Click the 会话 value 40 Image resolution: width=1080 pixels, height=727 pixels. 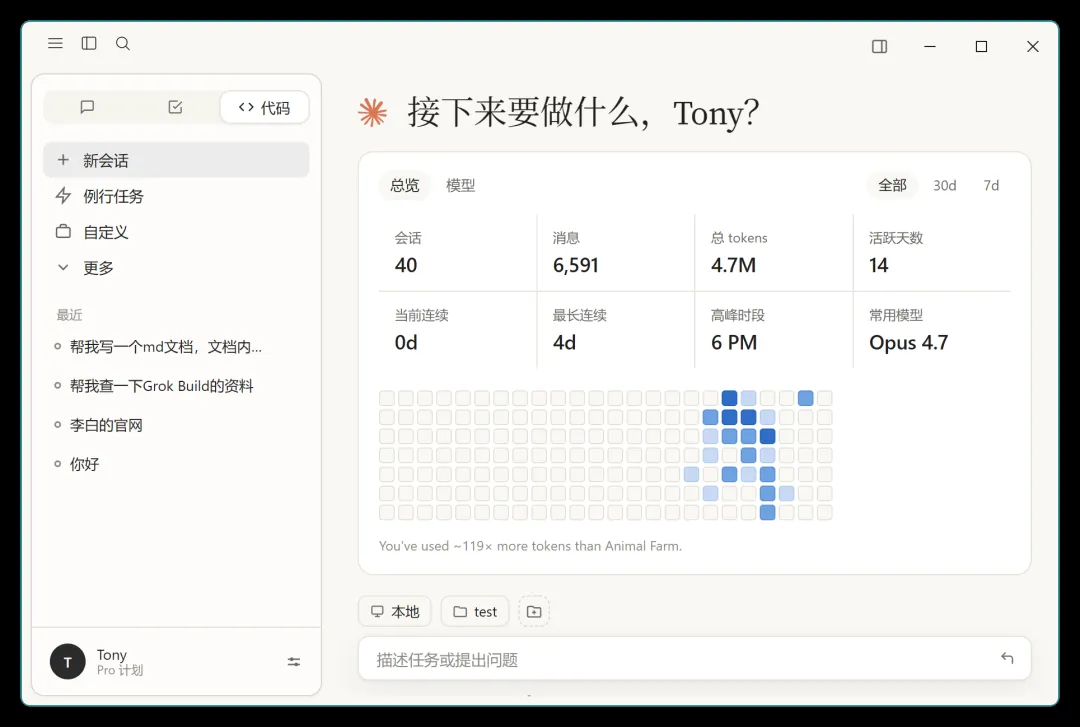pos(406,265)
